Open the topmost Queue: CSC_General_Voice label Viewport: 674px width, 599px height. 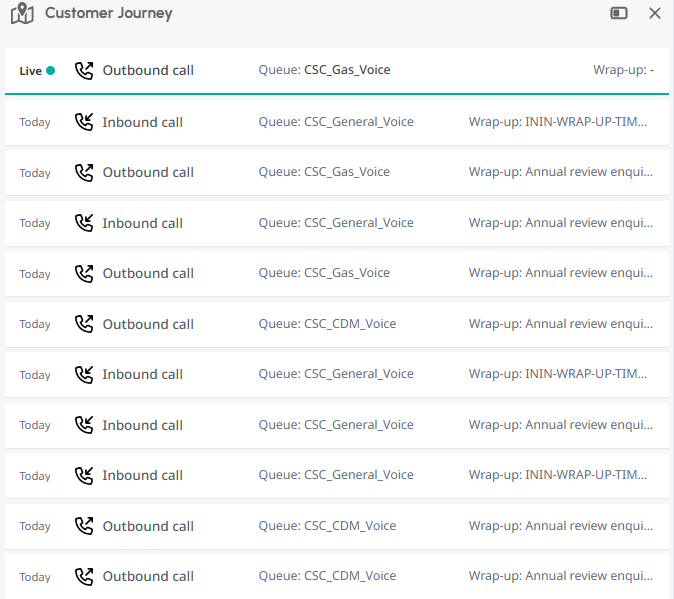(x=336, y=122)
